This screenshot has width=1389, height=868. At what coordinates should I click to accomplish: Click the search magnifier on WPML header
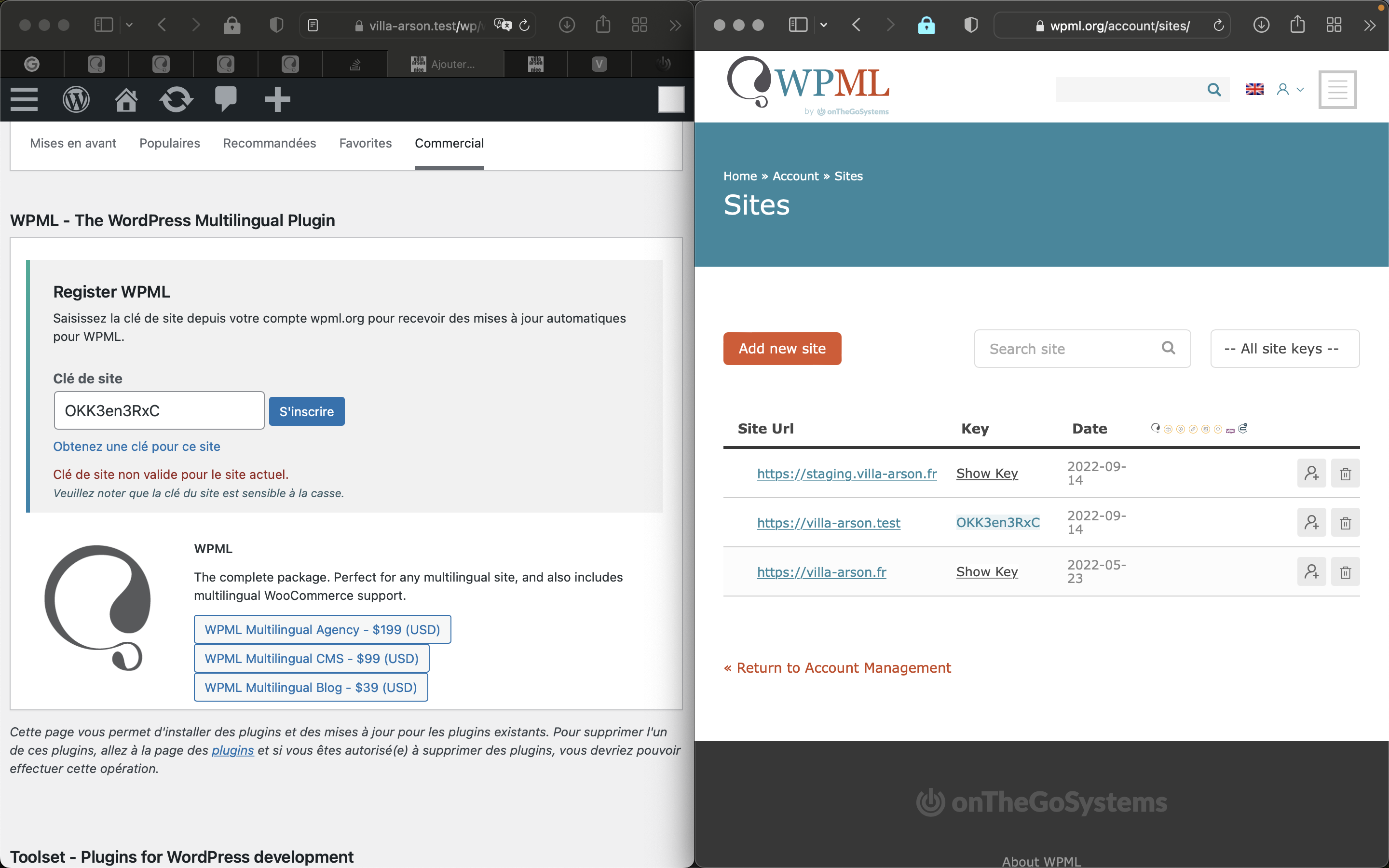tap(1214, 90)
